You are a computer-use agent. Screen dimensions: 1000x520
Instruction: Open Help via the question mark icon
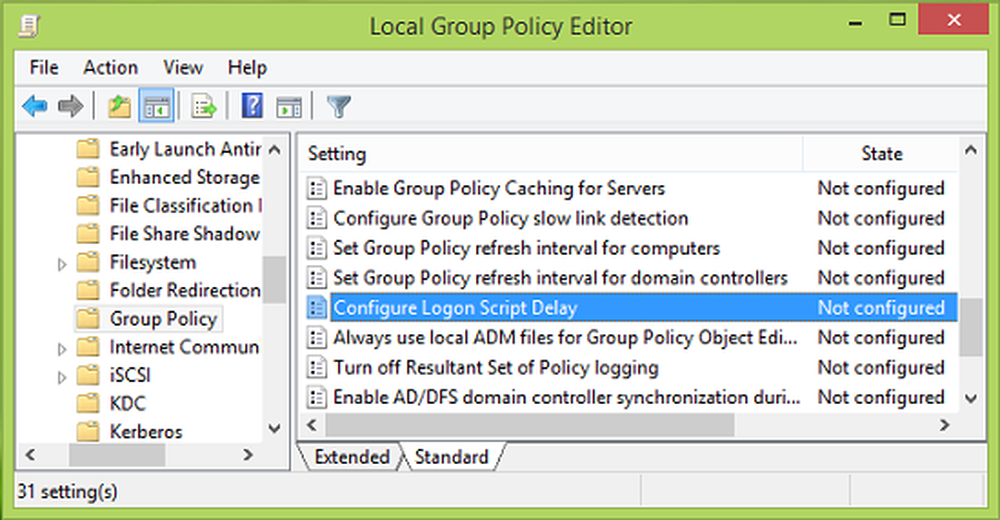pos(253,105)
